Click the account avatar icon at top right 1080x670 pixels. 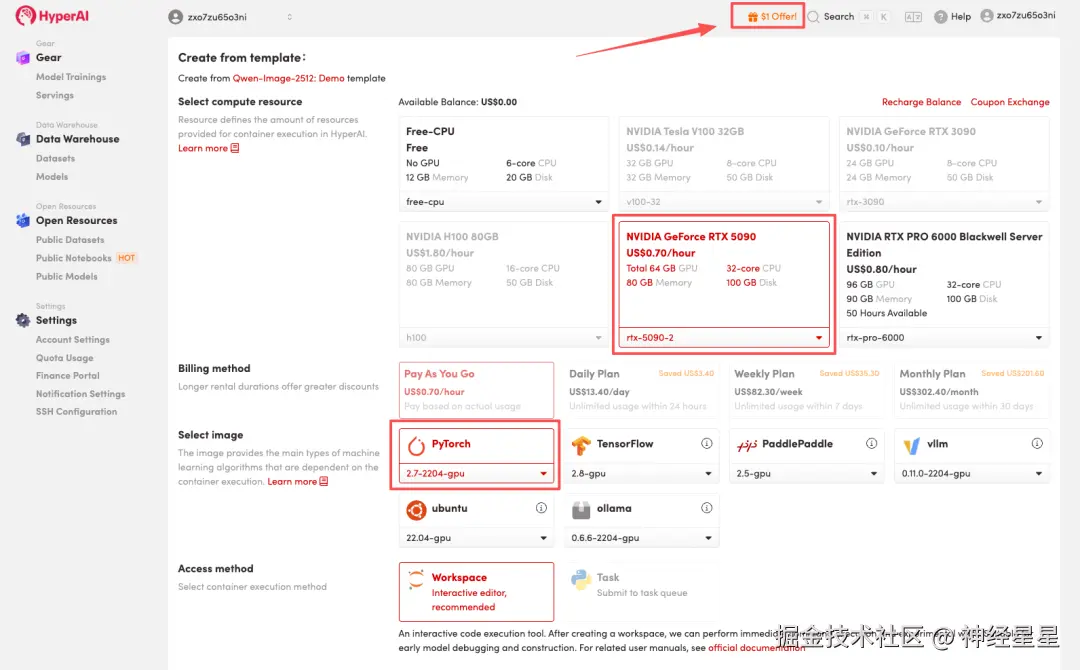(x=987, y=15)
